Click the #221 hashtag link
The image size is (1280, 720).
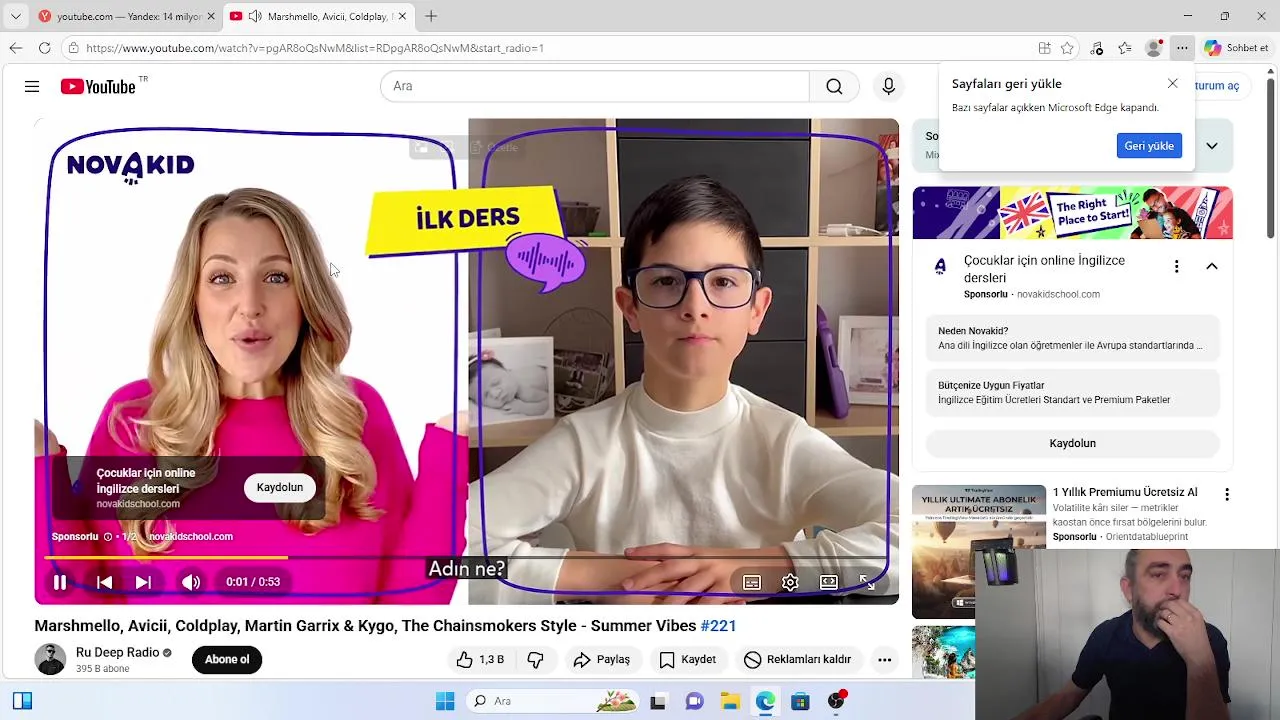[x=718, y=626]
